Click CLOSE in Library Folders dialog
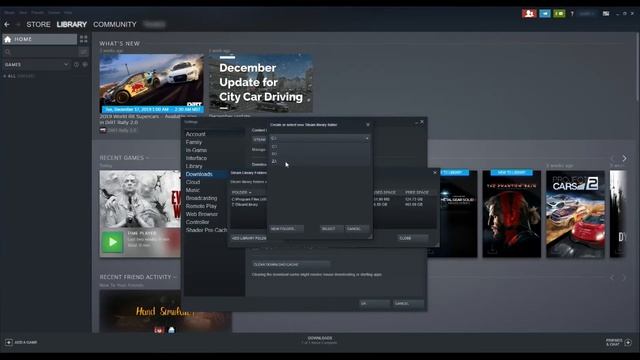 pyautogui.click(x=413, y=238)
